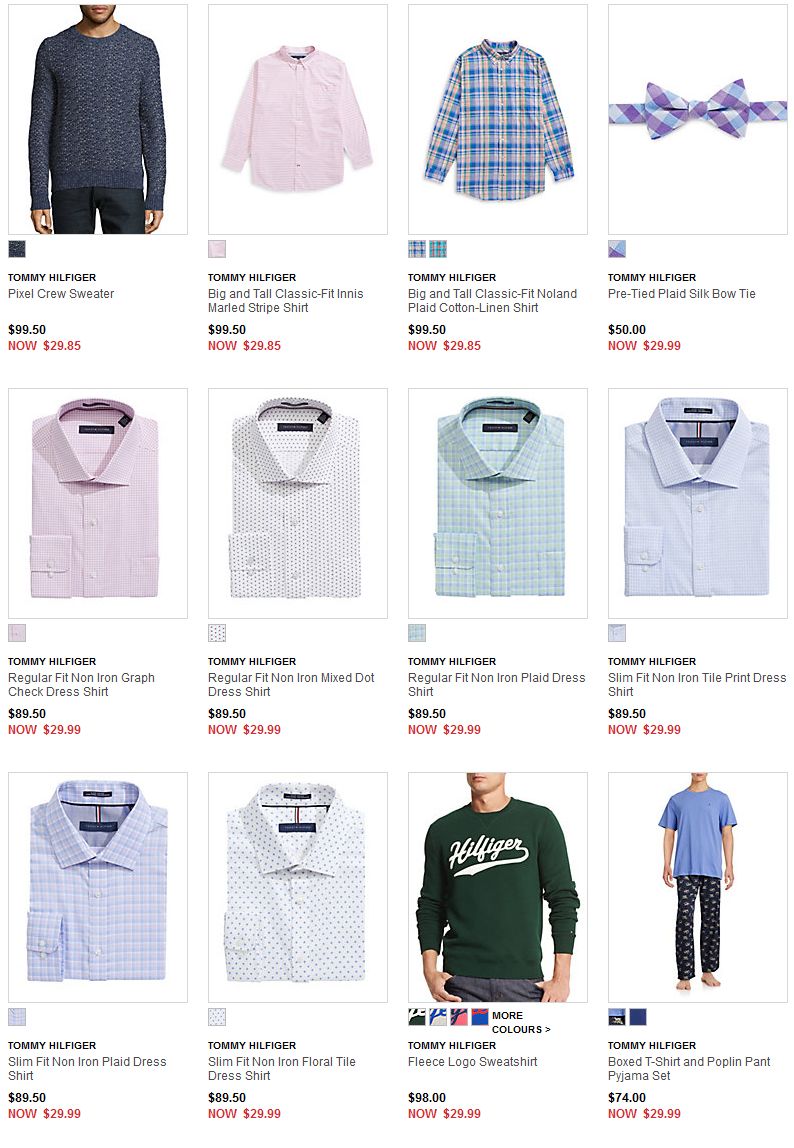Select navy swatch under Pixel Crew Sweater
794x1148 pixels.
click(17, 249)
